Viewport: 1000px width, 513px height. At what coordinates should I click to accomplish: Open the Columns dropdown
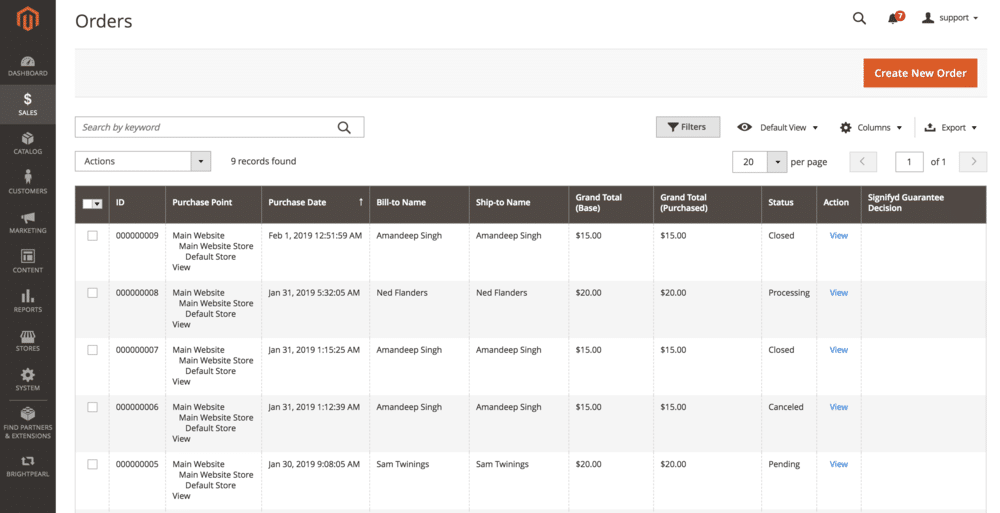point(871,128)
